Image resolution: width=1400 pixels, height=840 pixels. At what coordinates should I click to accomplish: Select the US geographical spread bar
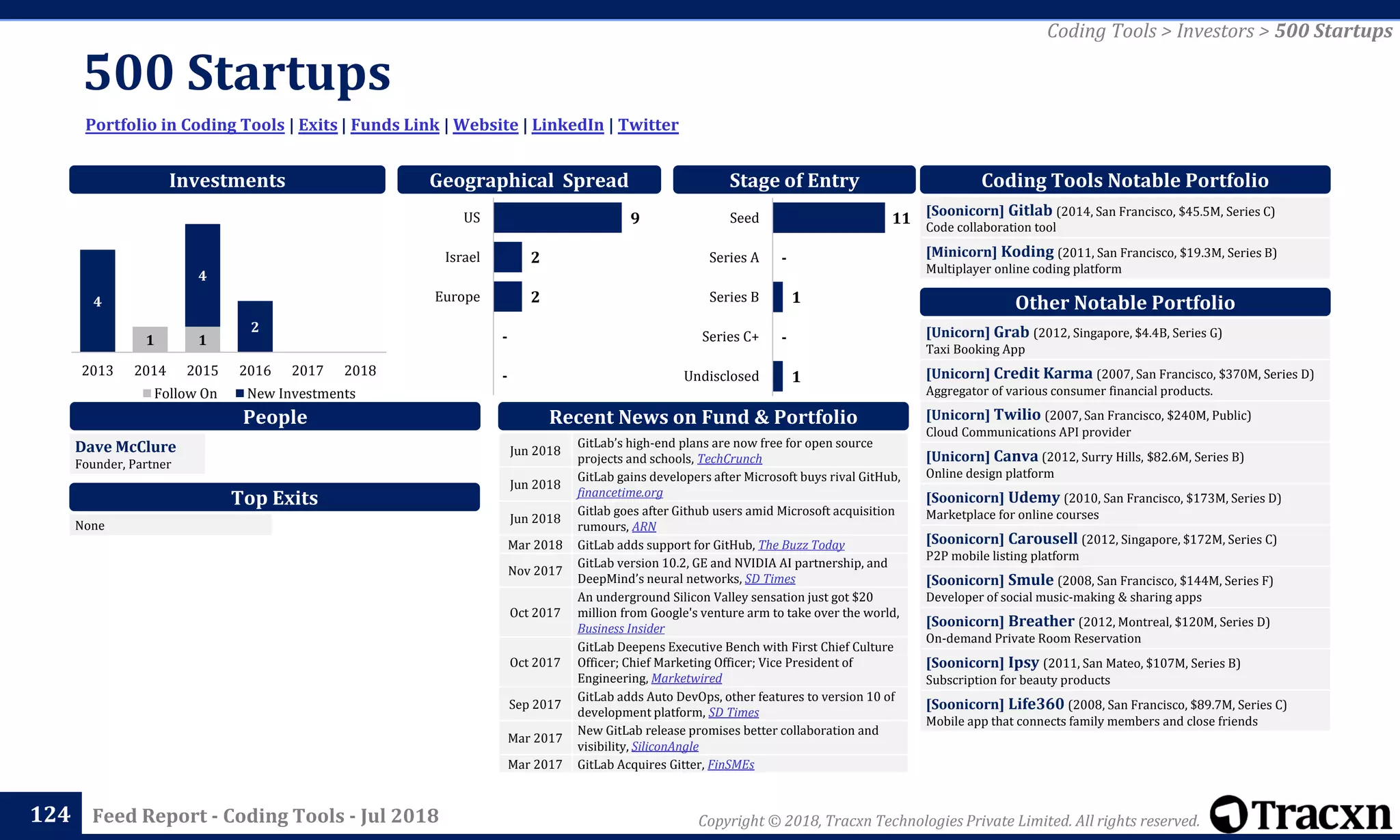(x=558, y=218)
